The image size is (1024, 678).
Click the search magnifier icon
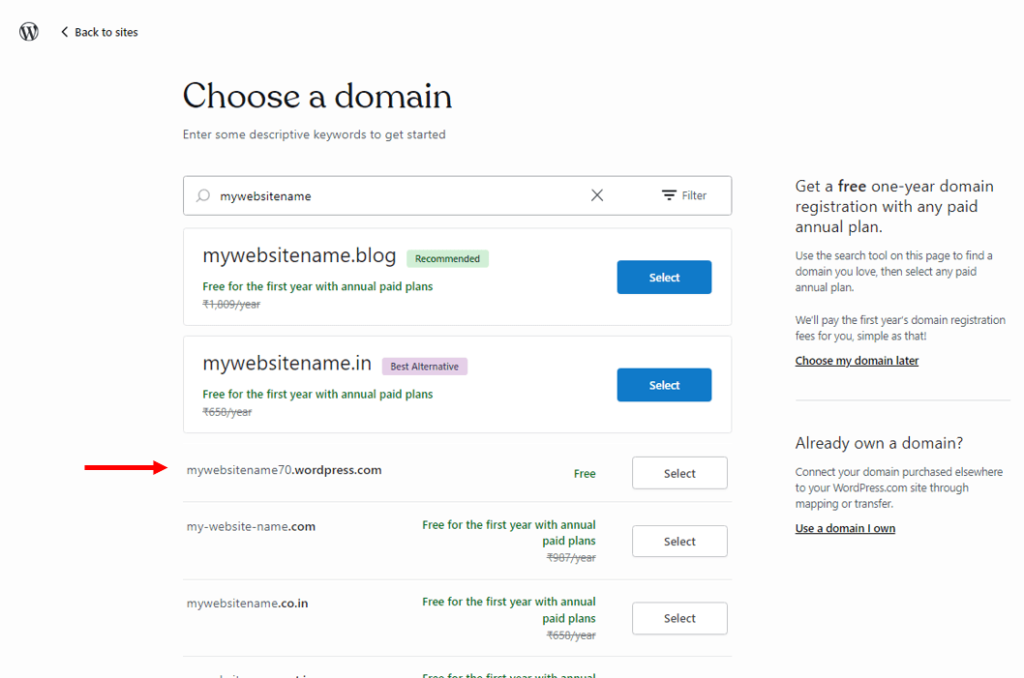[x=203, y=195]
